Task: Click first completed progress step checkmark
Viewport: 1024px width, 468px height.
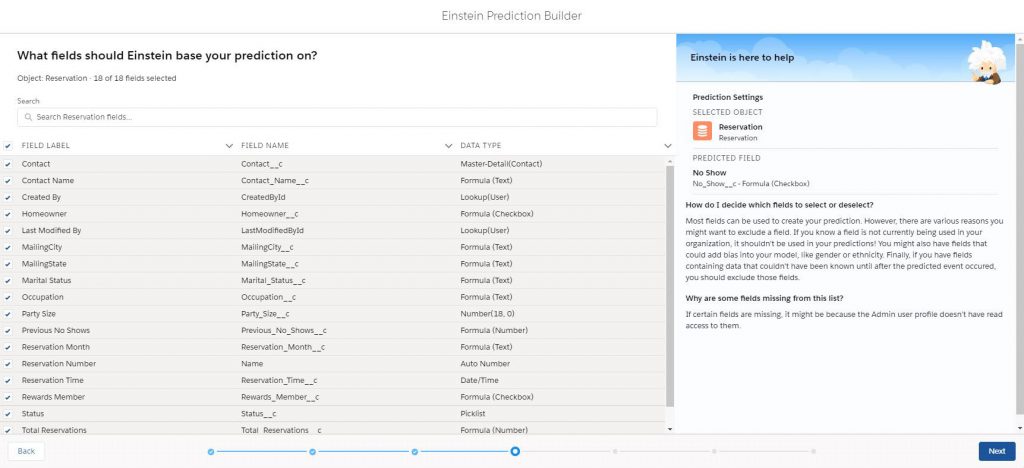Action: [x=211, y=451]
